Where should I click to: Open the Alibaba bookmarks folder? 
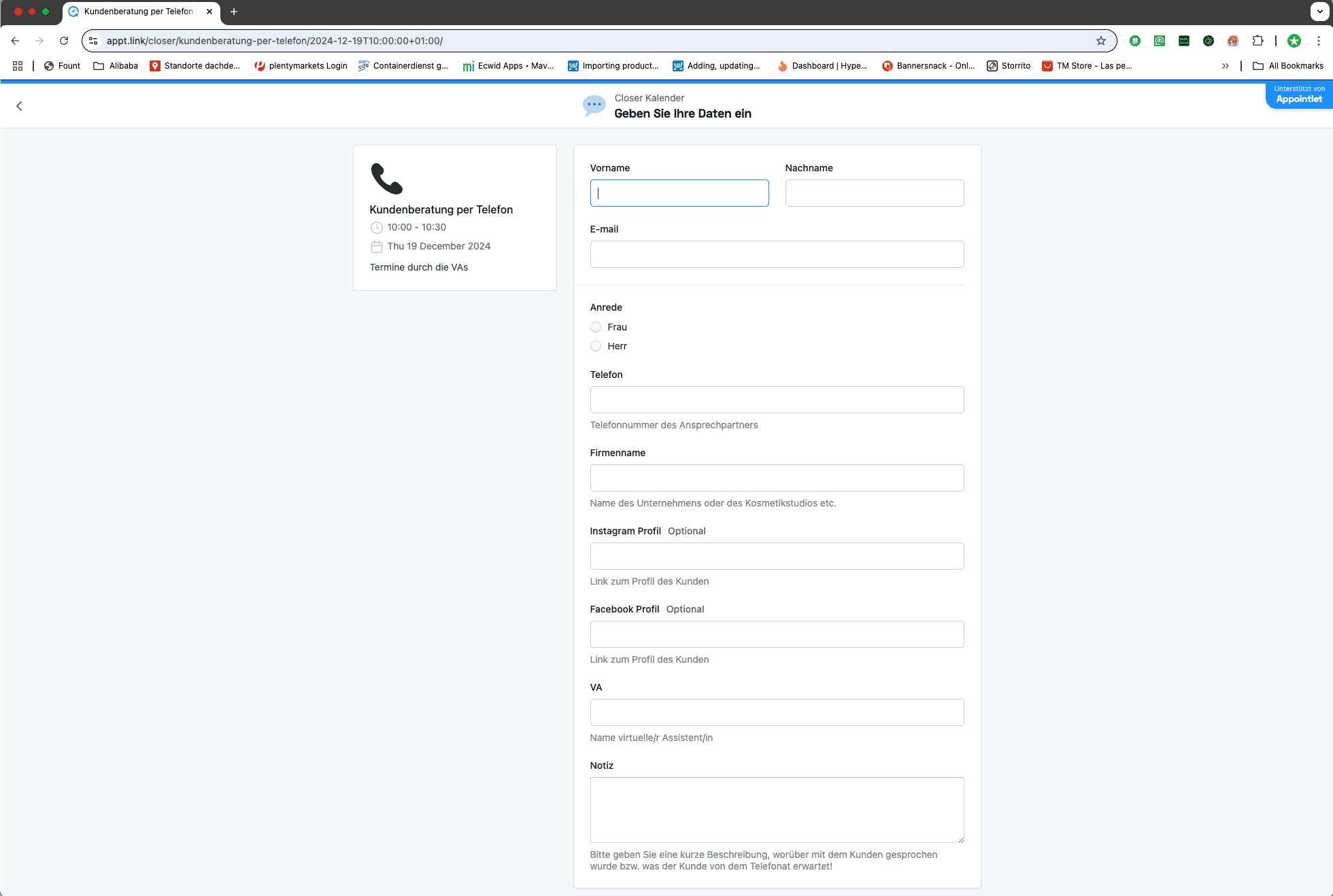[x=116, y=66]
